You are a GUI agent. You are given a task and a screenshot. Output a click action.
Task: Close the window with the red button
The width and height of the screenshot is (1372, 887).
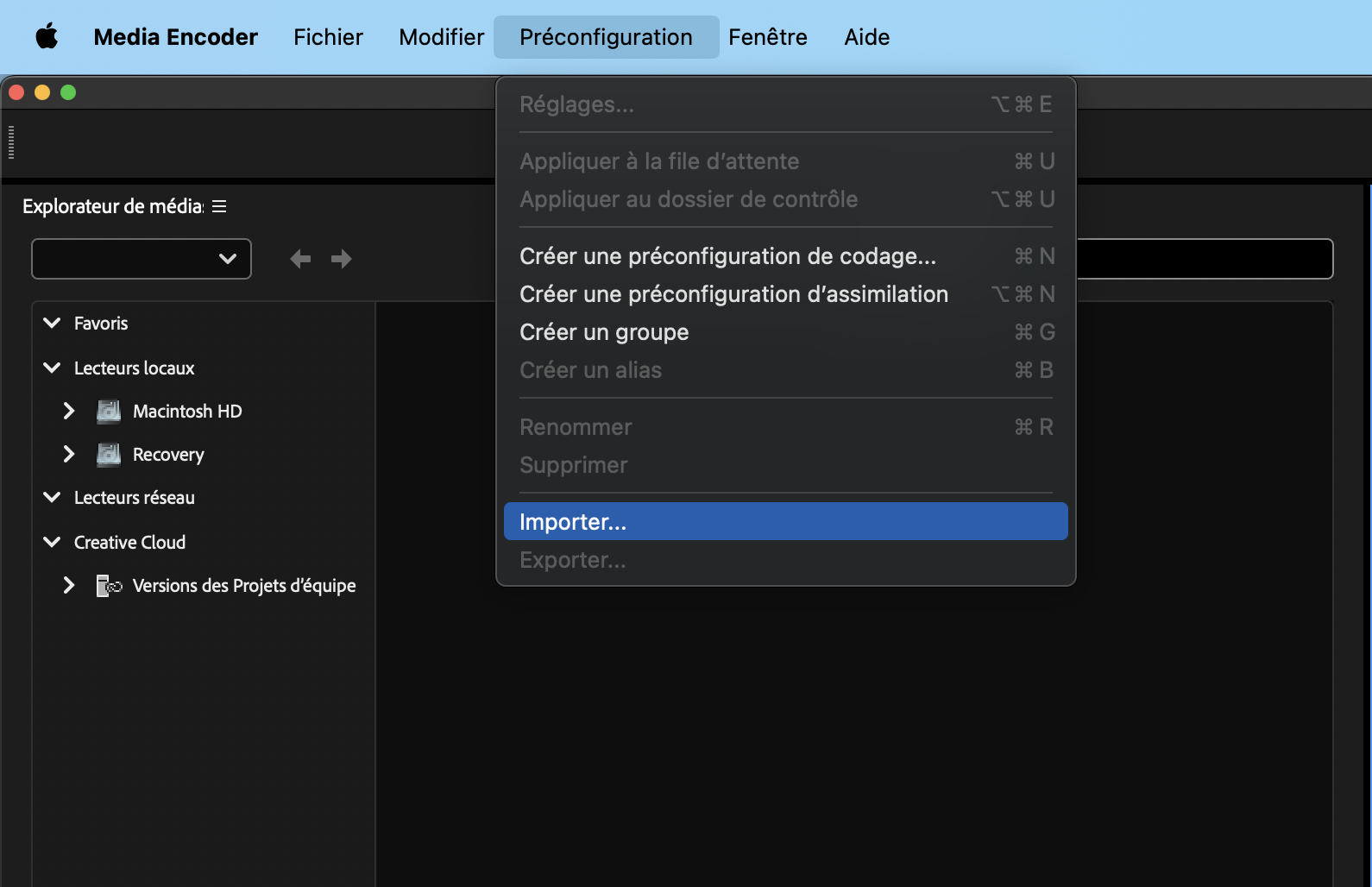pyautogui.click(x=16, y=92)
